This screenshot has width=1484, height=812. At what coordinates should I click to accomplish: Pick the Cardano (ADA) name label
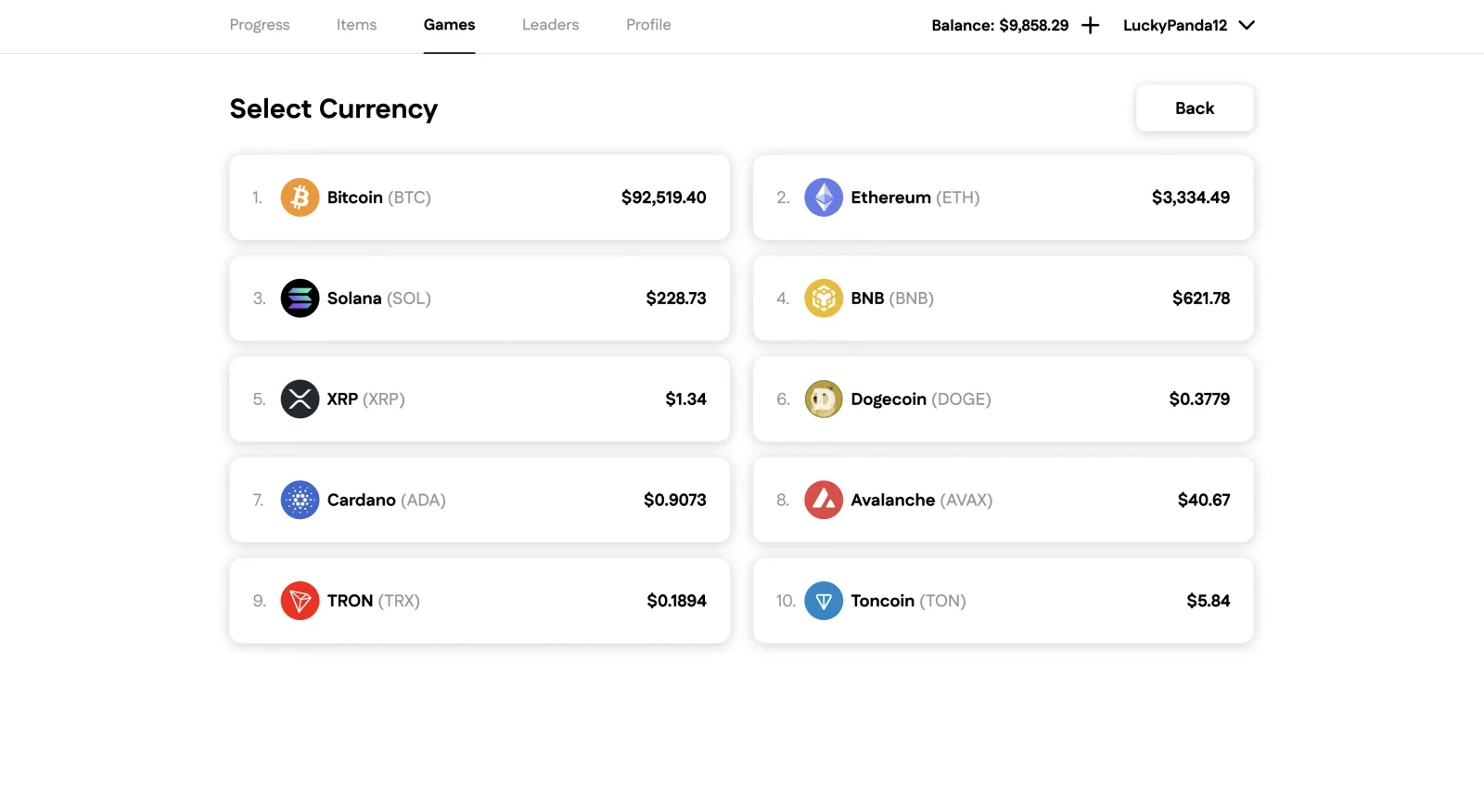pyautogui.click(x=387, y=501)
